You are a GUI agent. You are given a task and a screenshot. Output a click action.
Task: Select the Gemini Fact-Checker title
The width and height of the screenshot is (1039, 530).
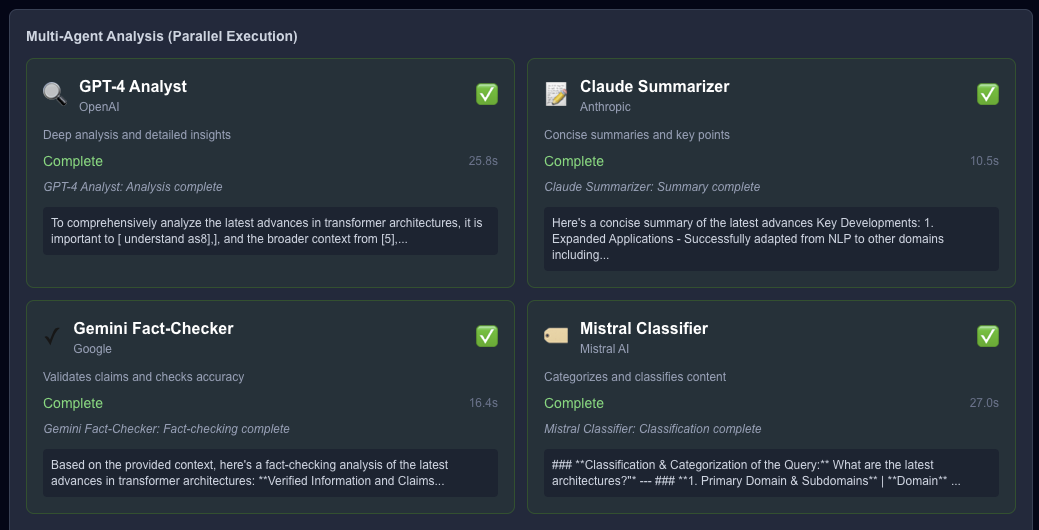153,328
